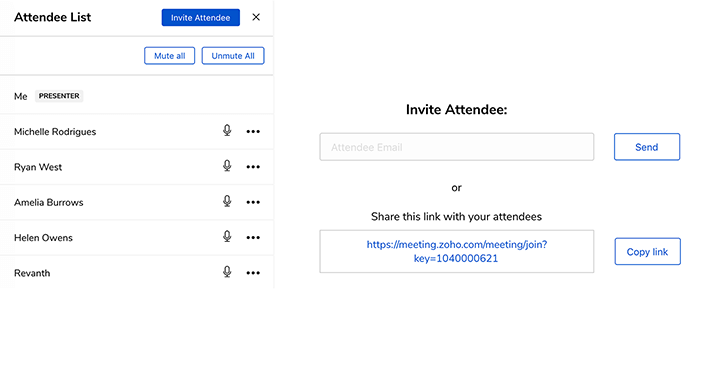Image resolution: width=718 pixels, height=388 pixels.
Task: Open more options for Michelle Rodrigues
Action: tap(253, 131)
